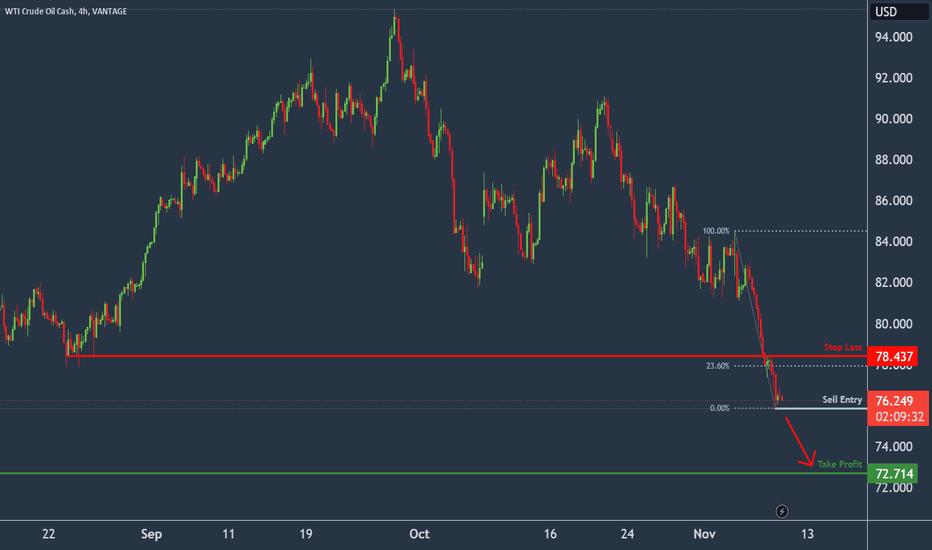Click the 74.000 price axis value
Viewport: 932px width, 550px height.
point(893,447)
